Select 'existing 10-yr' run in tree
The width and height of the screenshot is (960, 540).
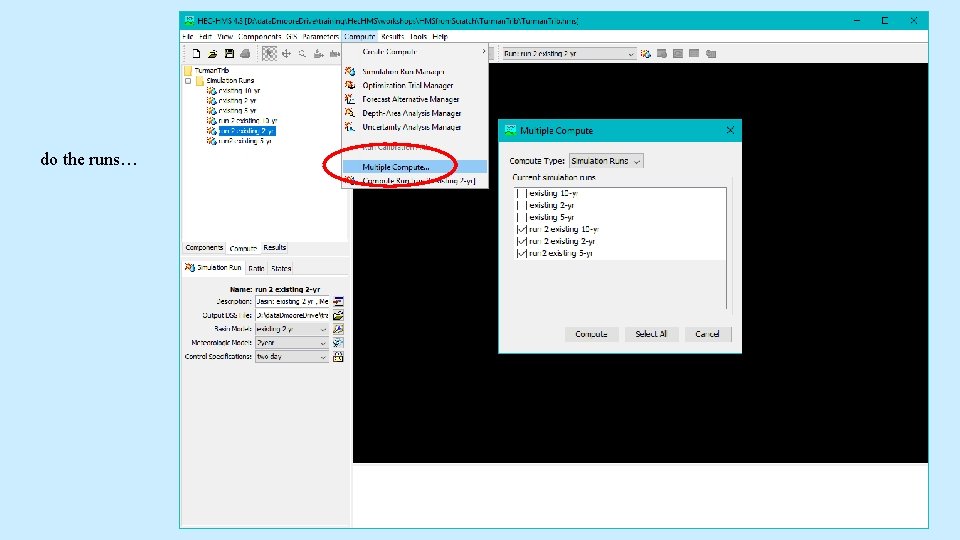(x=239, y=91)
